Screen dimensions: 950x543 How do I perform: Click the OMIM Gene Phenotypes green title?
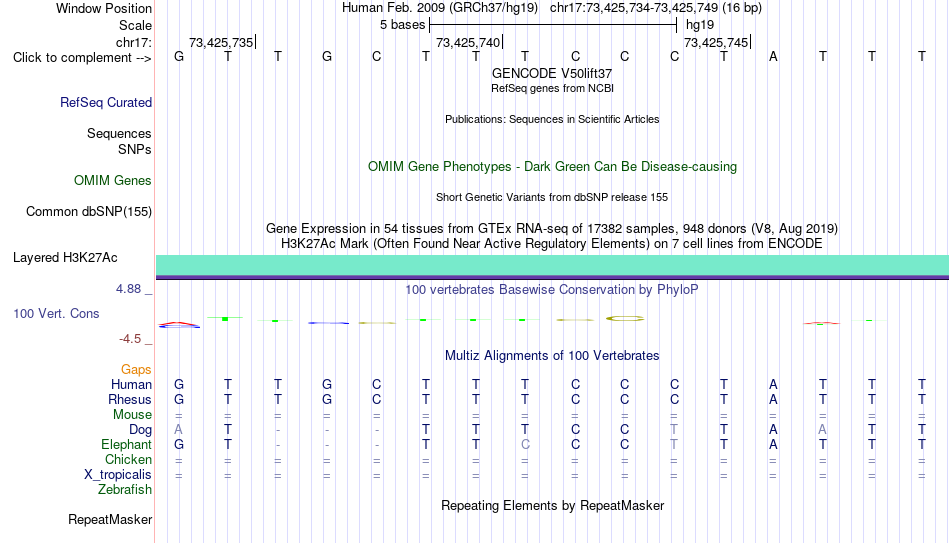552,167
